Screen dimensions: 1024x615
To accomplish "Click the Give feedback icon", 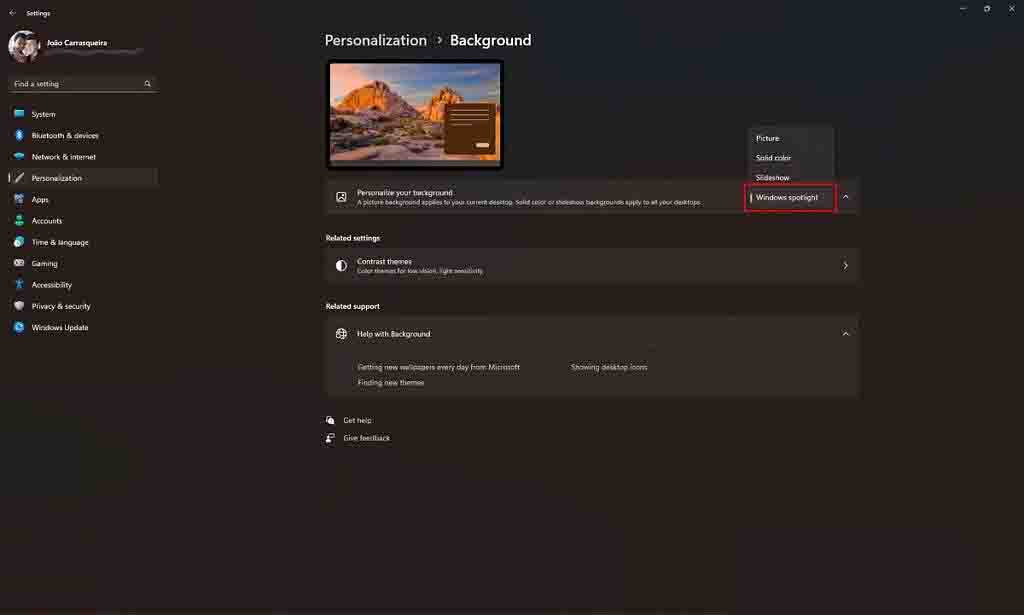I will [330, 438].
